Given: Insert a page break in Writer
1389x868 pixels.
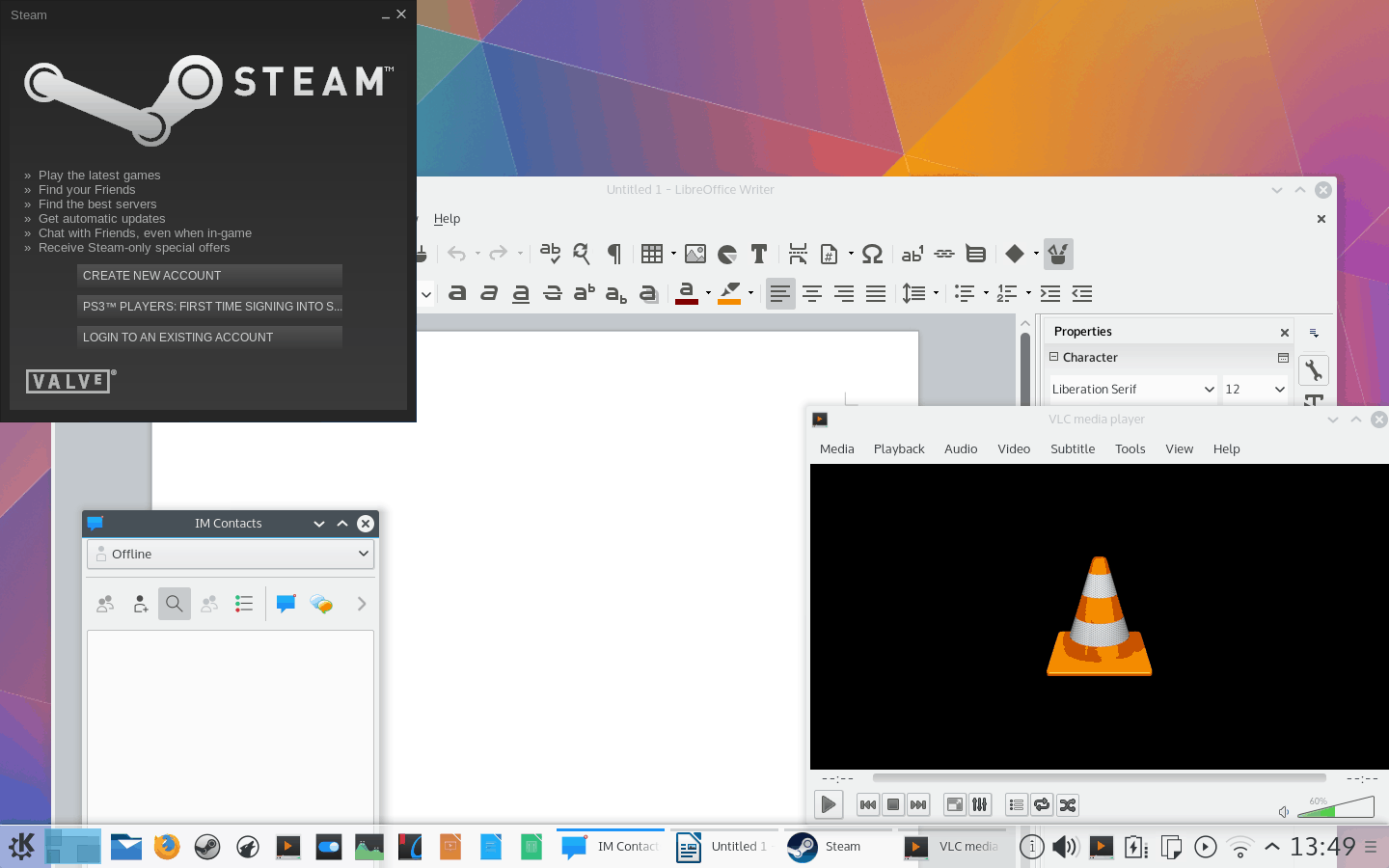Looking at the screenshot, I should click(798, 254).
